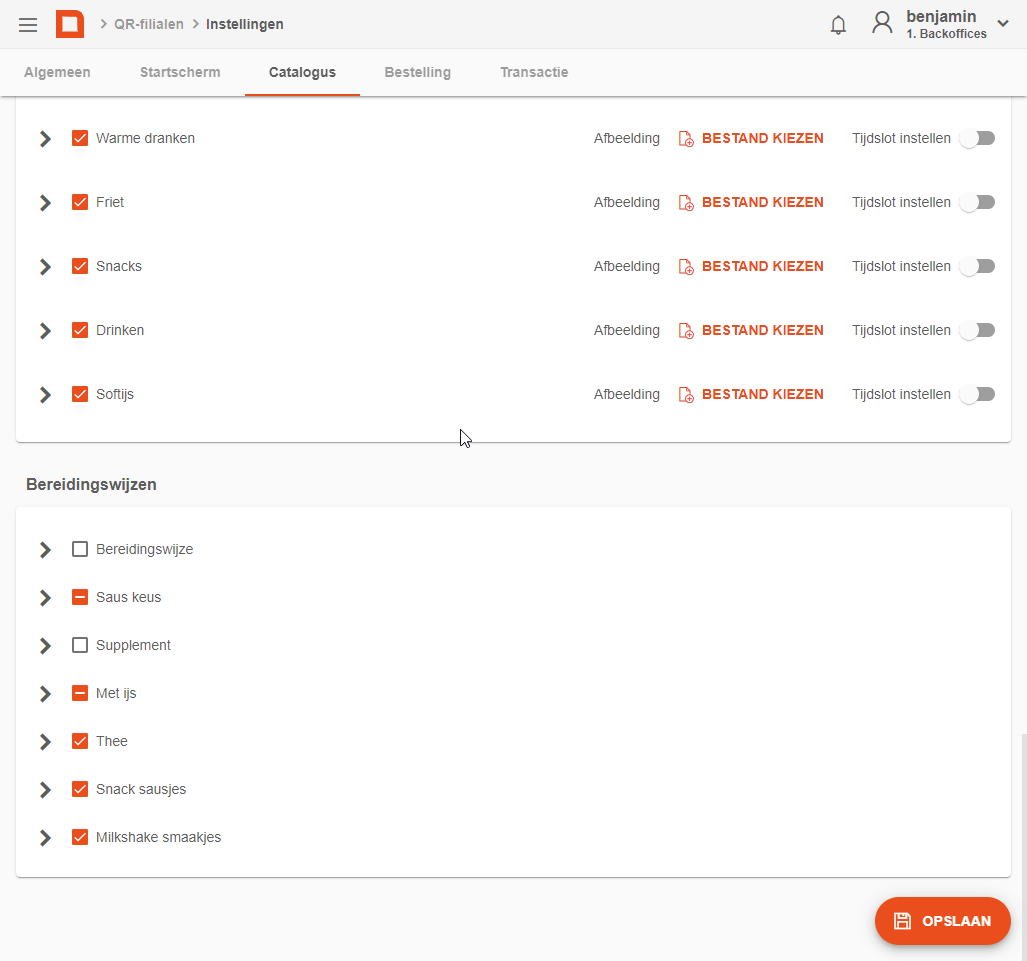Click the '1. Backoffices' label

pyautogui.click(x=946, y=34)
